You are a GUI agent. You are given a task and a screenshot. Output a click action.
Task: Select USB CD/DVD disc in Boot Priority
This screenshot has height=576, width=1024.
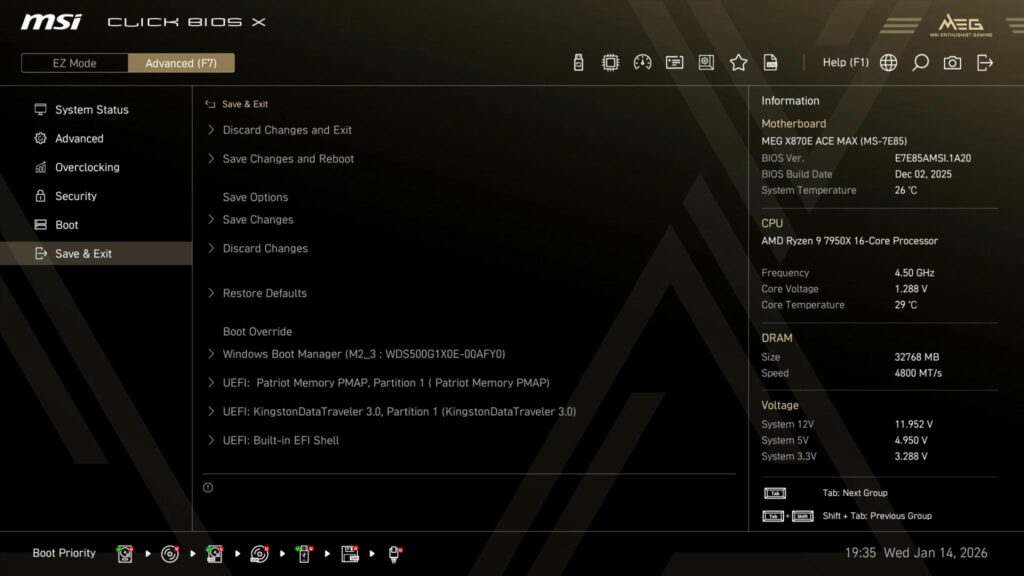point(259,554)
